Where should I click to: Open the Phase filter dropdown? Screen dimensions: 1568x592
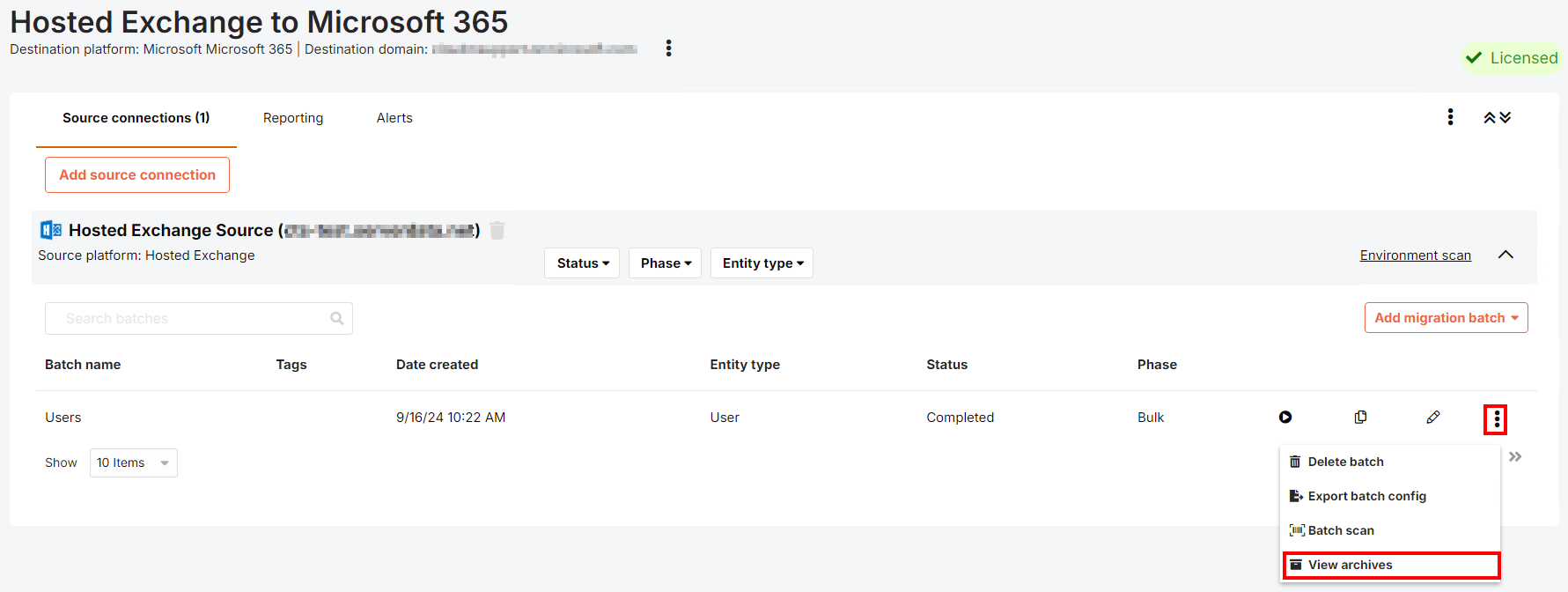[x=665, y=263]
